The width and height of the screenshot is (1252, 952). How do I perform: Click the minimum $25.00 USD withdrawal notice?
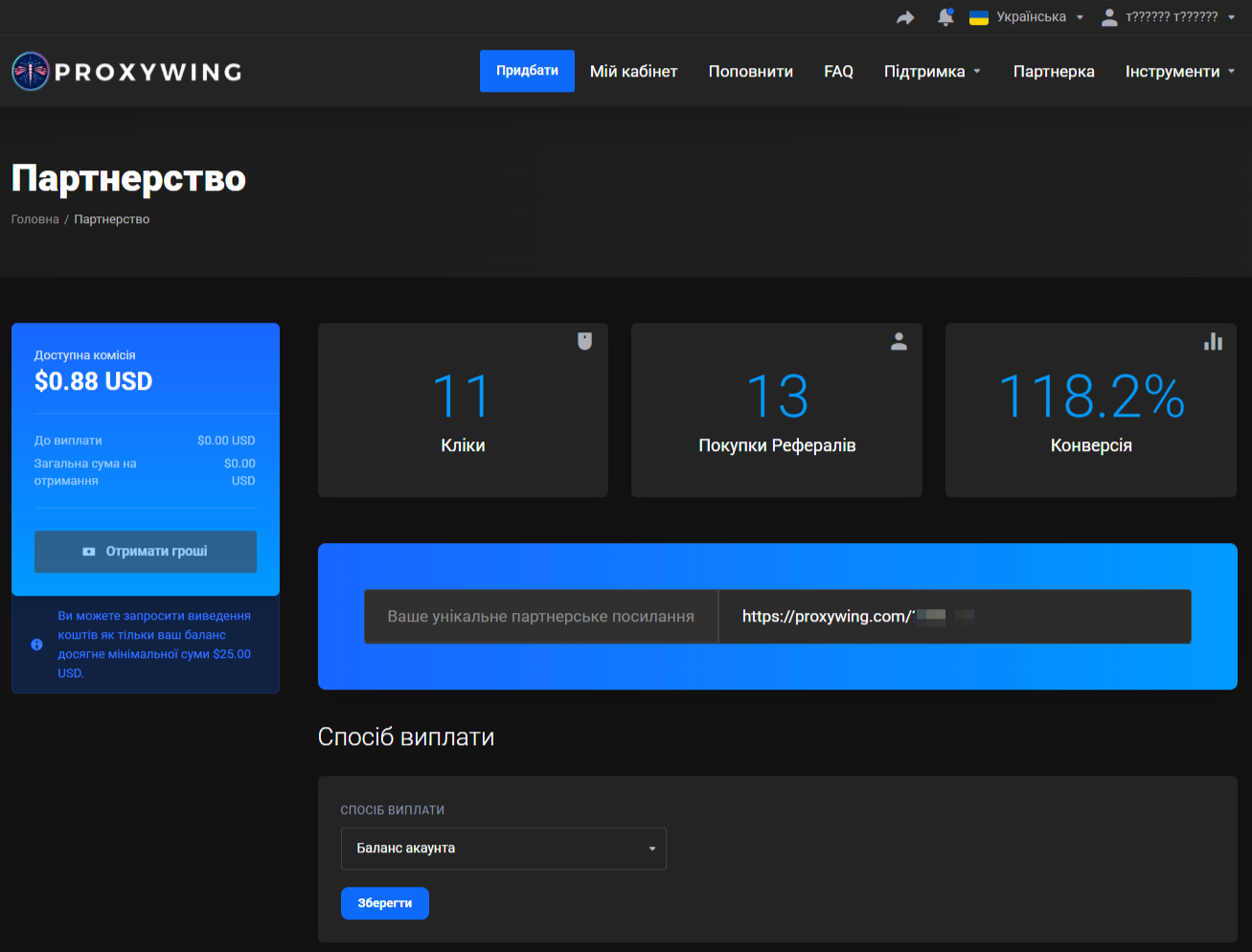tap(155, 645)
